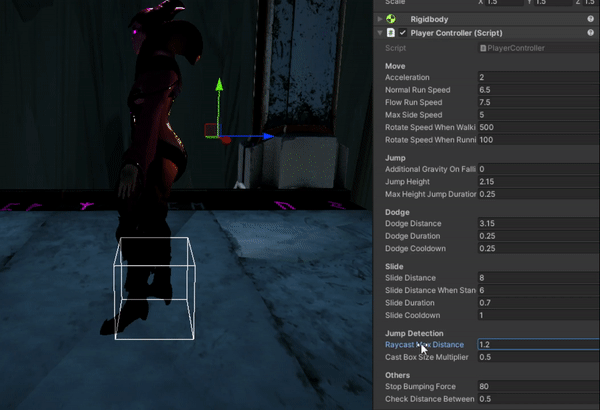
Task: Click the Cast Box Size Multiplier label
Action: pos(427,357)
